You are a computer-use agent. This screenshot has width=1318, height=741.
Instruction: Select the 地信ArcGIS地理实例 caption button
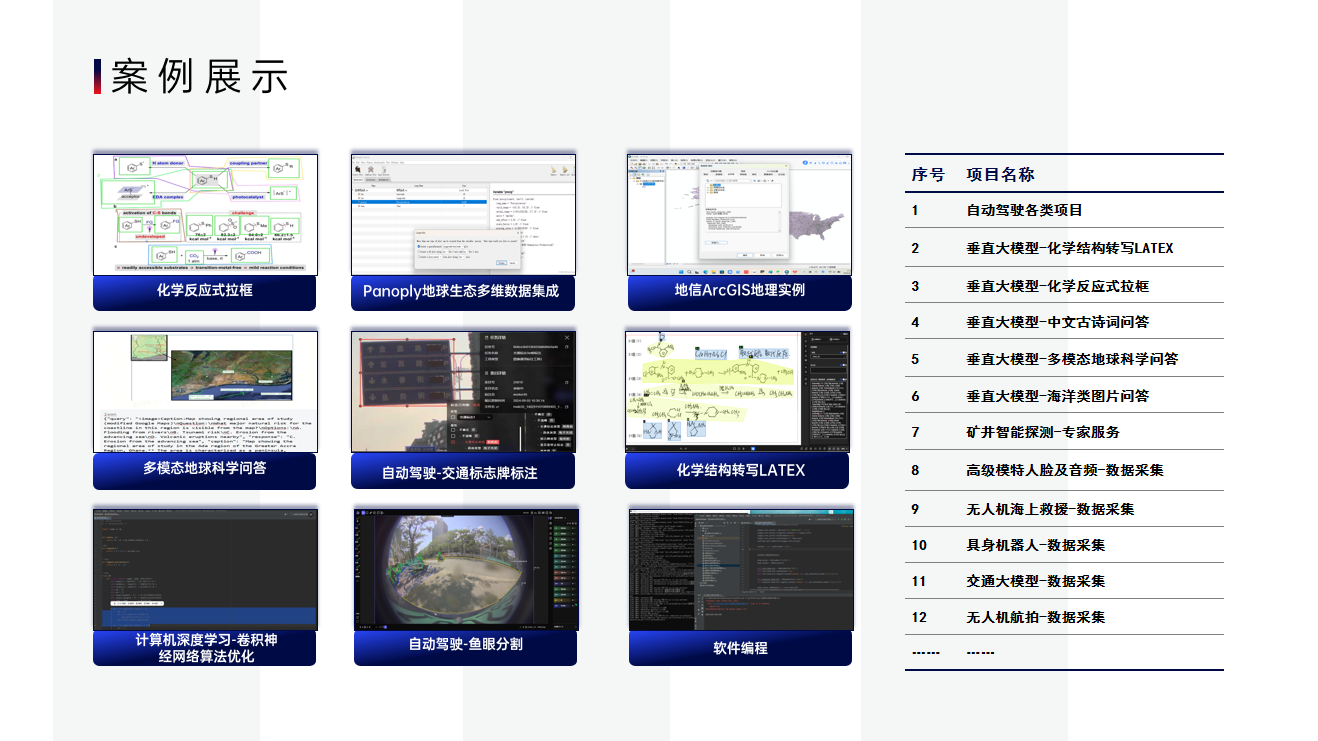coord(739,291)
